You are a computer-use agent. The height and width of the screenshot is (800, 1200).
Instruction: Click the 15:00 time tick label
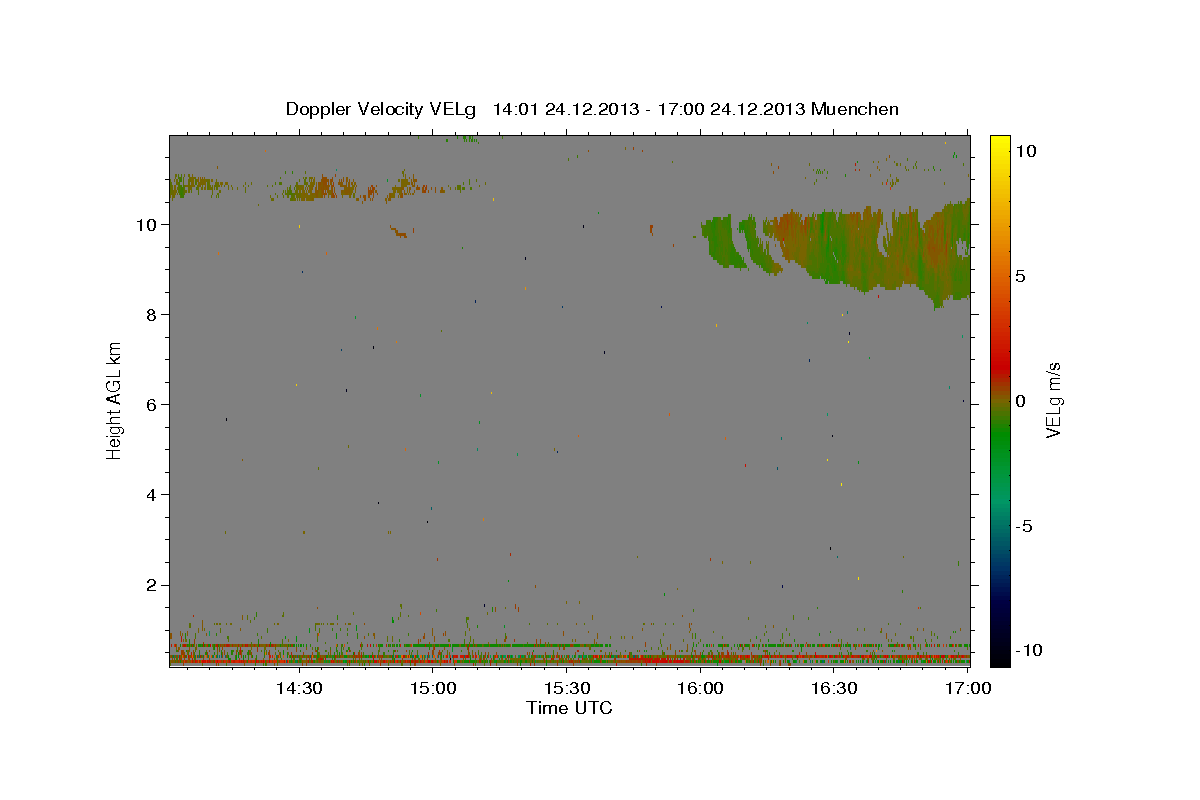pyautogui.click(x=432, y=688)
